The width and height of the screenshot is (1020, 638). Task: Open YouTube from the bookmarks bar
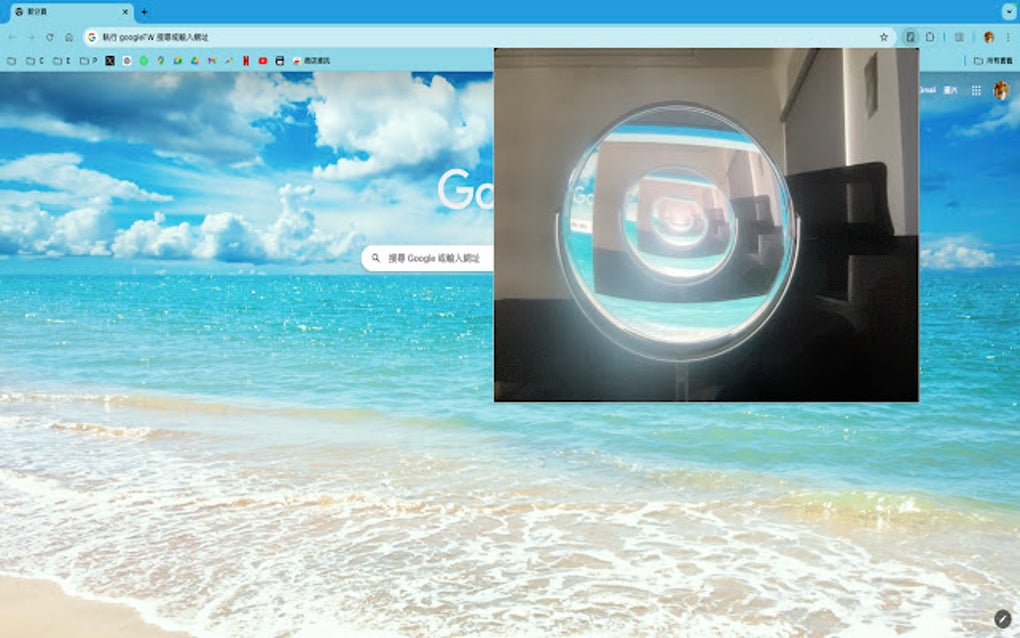click(263, 60)
